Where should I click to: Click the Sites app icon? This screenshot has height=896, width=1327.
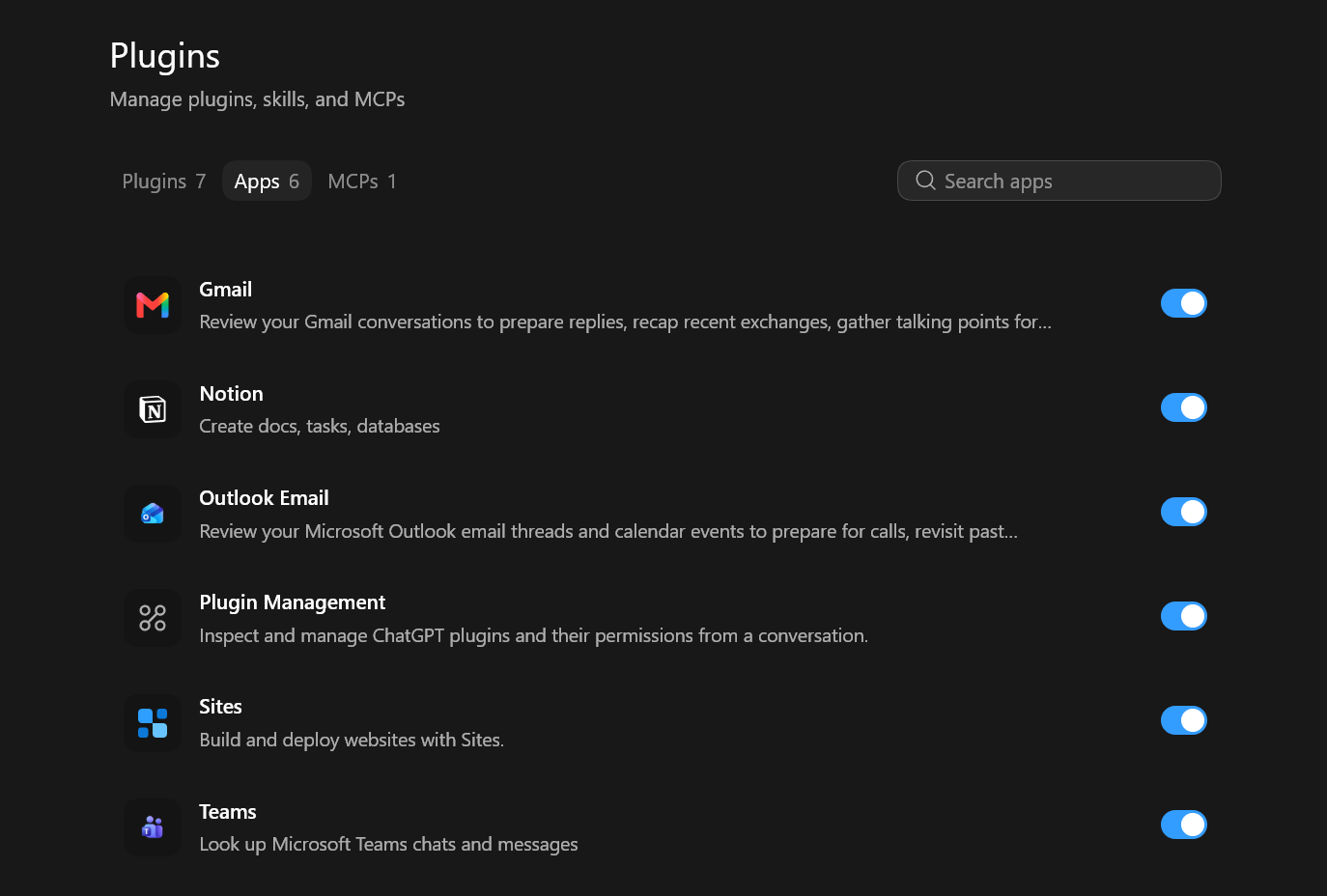(153, 723)
